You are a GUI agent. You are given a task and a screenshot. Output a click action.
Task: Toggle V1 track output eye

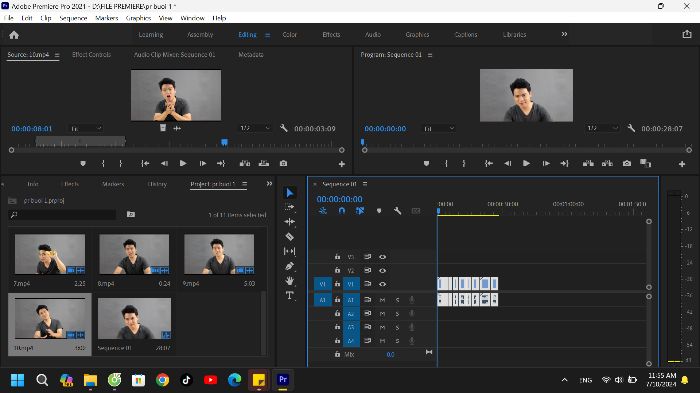[383, 284]
